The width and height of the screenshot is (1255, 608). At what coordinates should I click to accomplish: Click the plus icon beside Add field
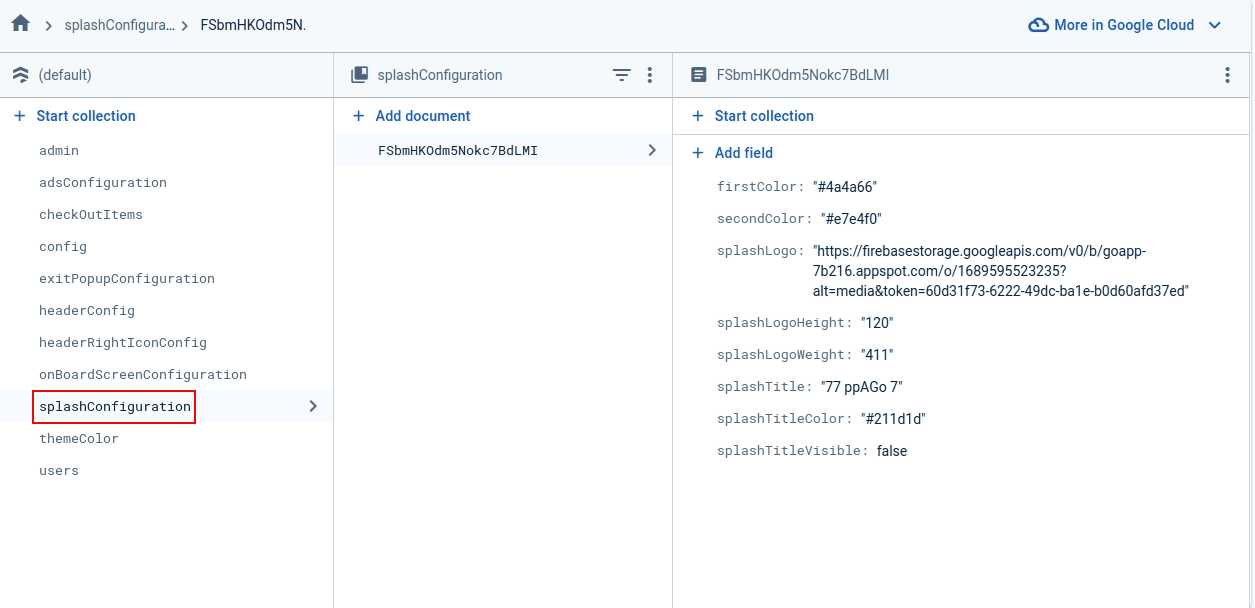(698, 153)
